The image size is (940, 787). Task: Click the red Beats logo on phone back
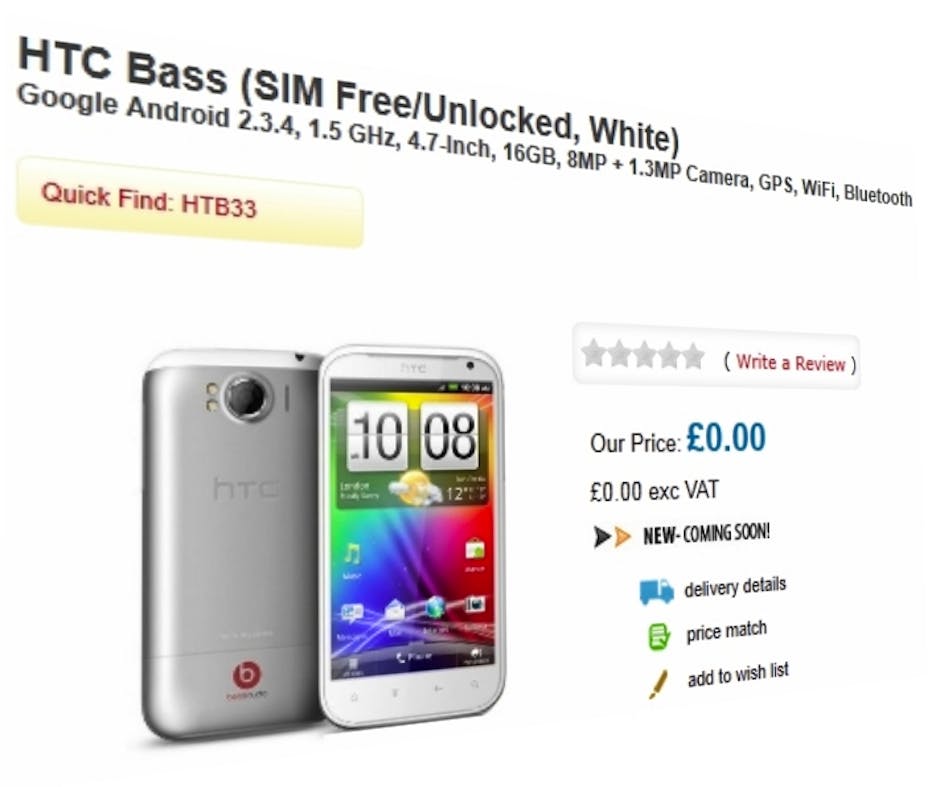point(247,676)
